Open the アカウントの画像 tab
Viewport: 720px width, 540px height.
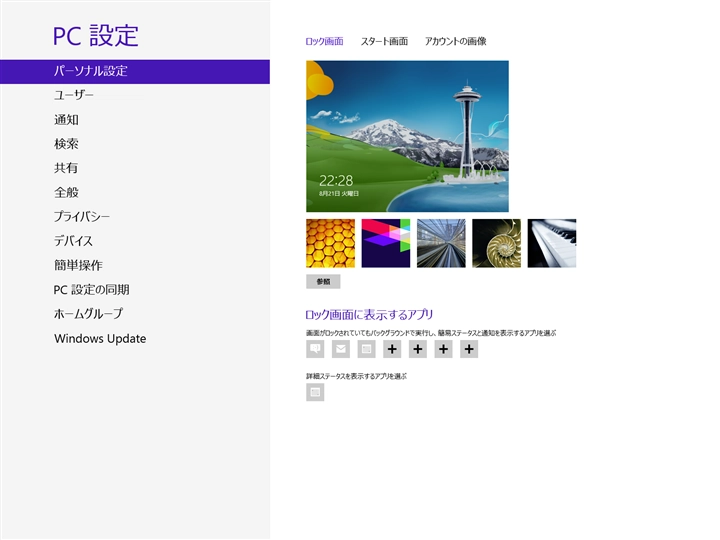[x=456, y=41]
